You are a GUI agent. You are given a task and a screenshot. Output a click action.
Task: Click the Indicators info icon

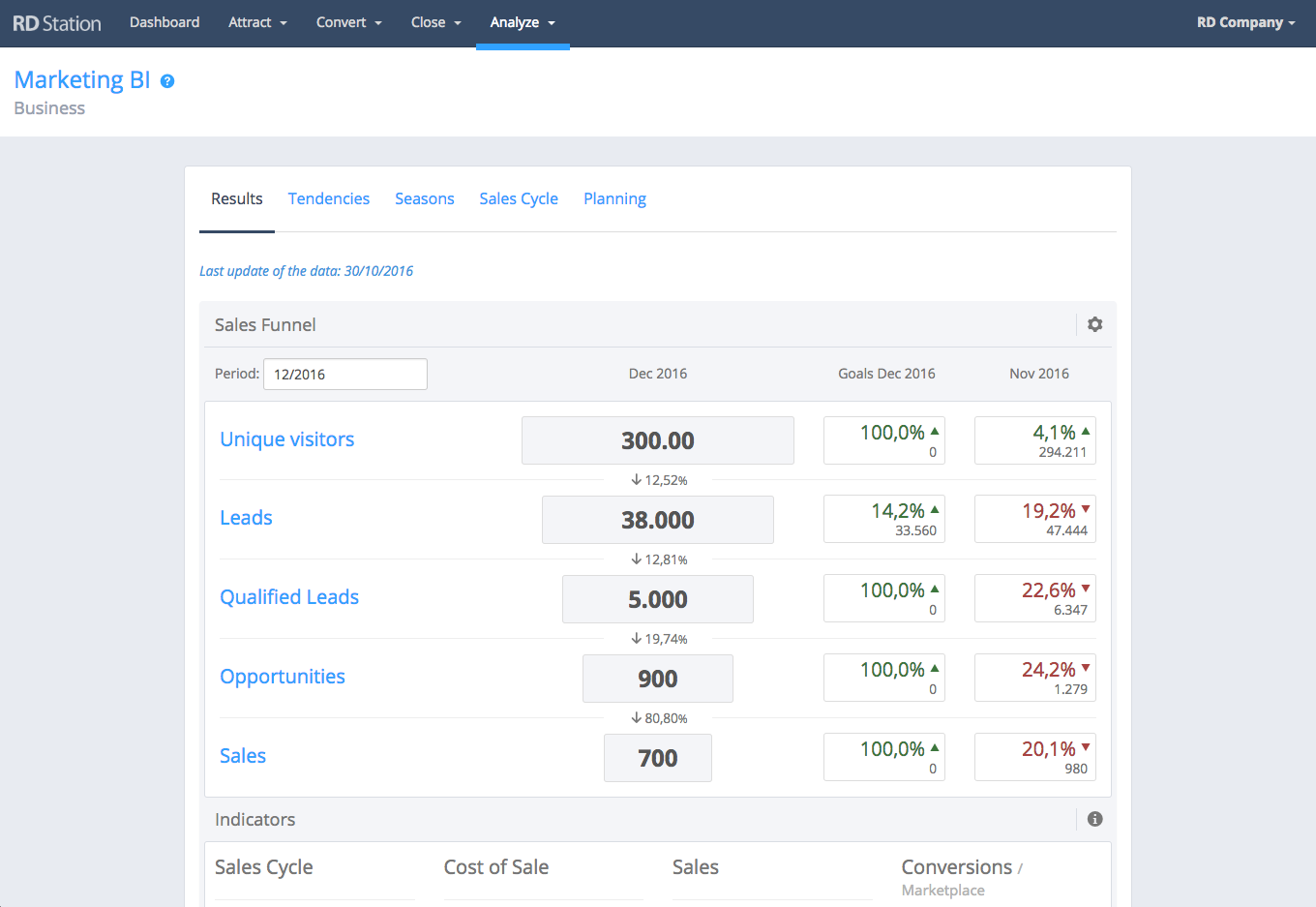(1094, 819)
